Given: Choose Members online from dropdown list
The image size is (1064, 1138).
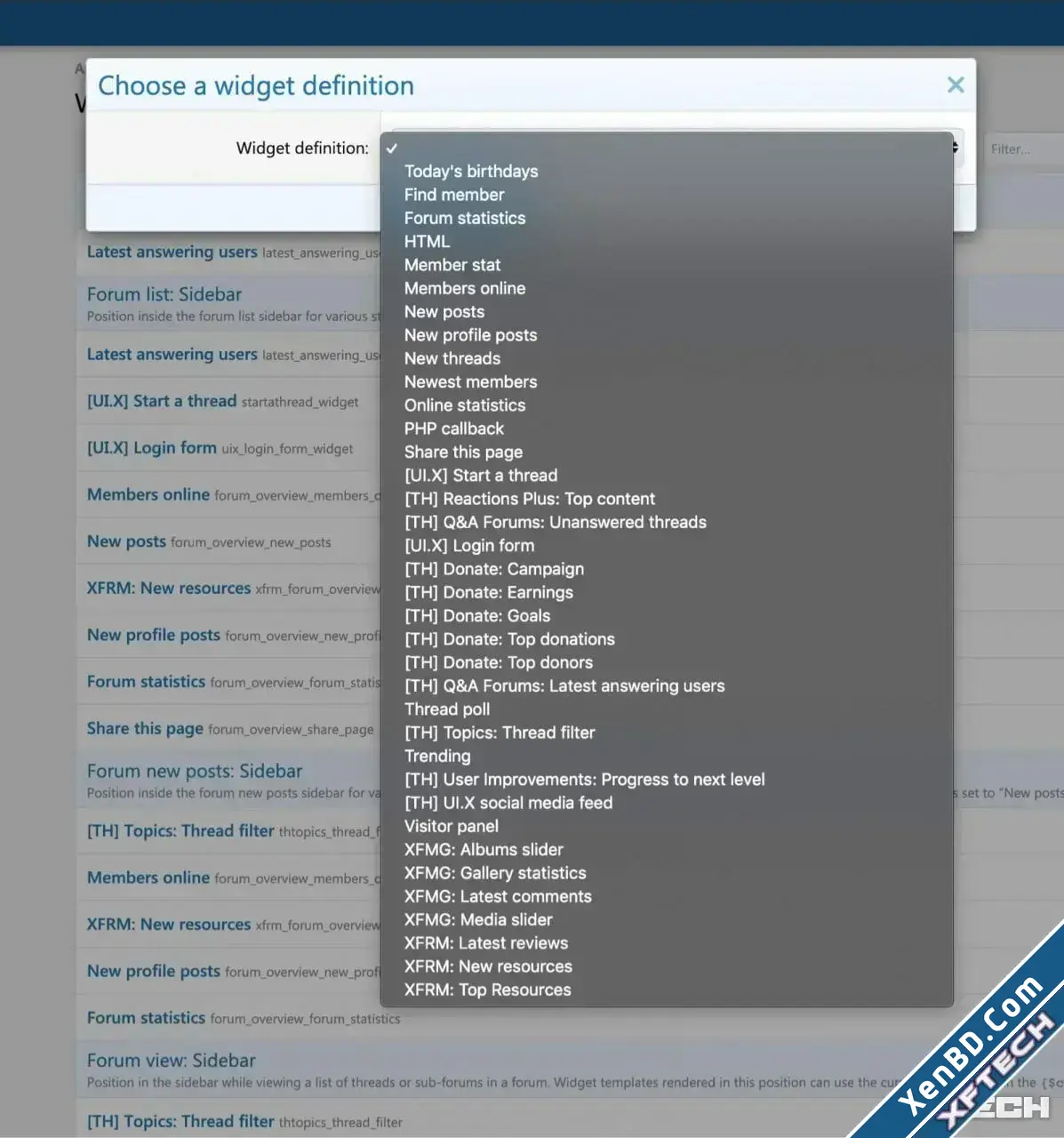Looking at the screenshot, I should 667,288.
